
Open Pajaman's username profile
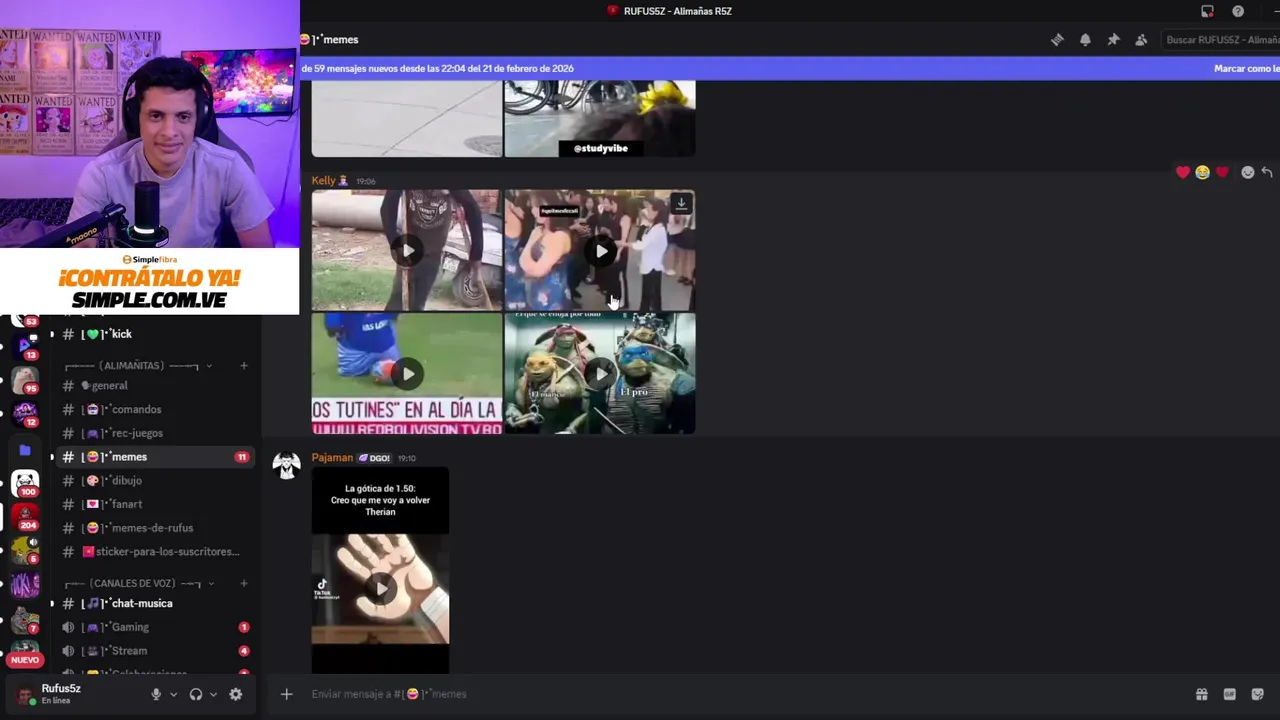[x=332, y=458]
